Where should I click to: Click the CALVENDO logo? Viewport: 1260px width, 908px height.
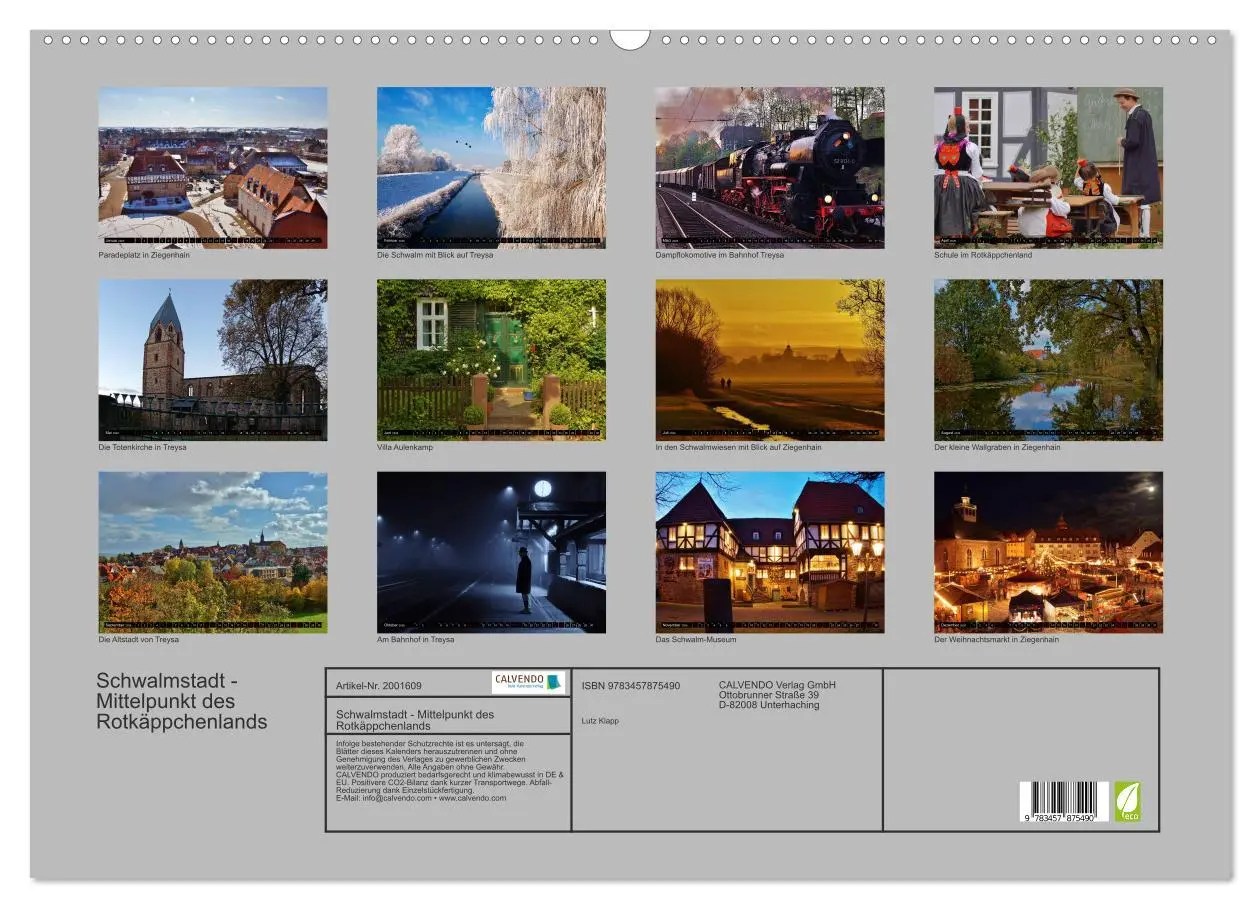(527, 683)
